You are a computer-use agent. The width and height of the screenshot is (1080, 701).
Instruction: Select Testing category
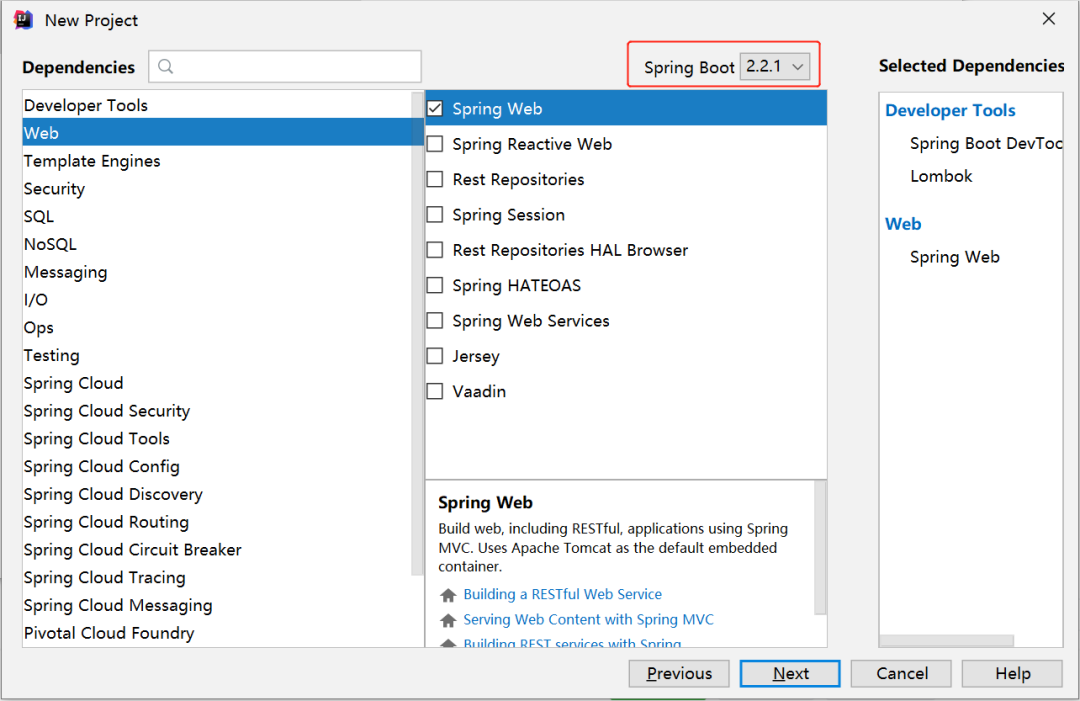(217, 355)
